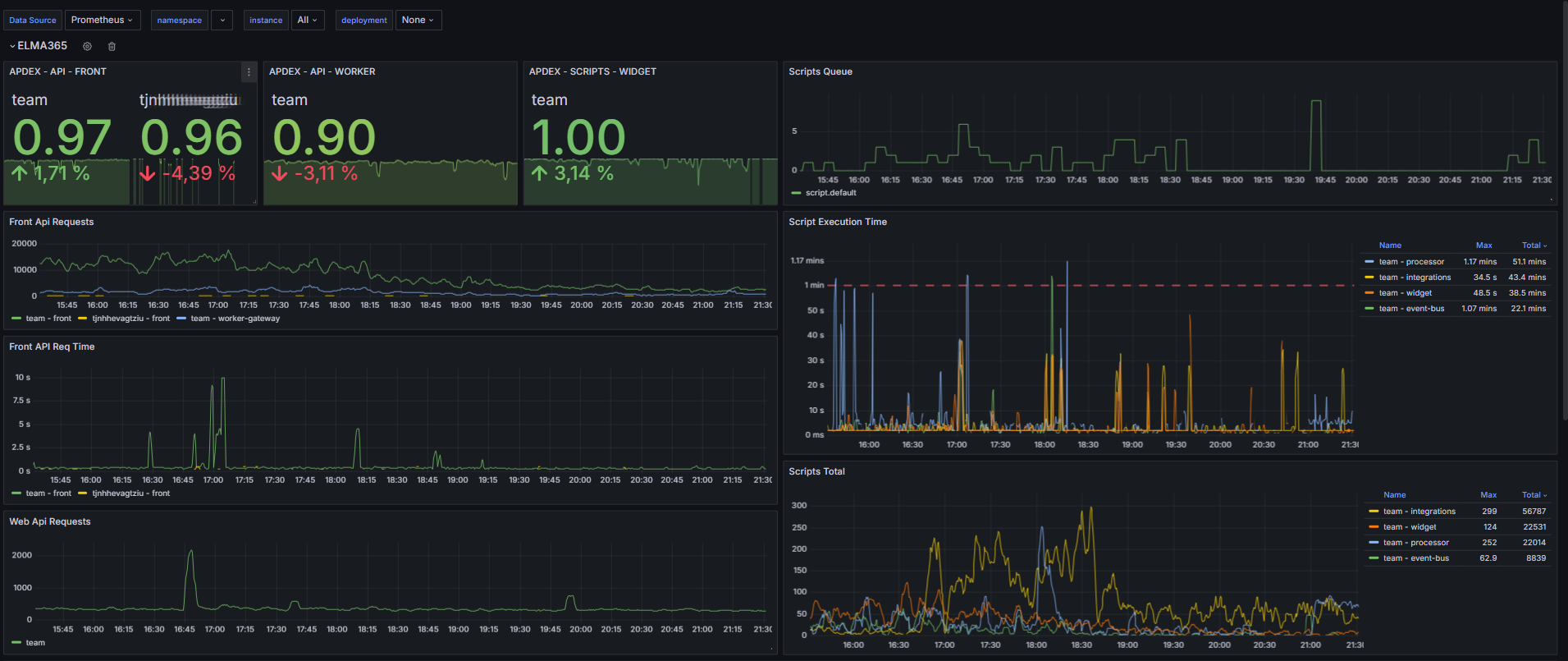Image resolution: width=1568 pixels, height=661 pixels.
Task: Click the 3,14 % change indicator
Action: point(573,173)
